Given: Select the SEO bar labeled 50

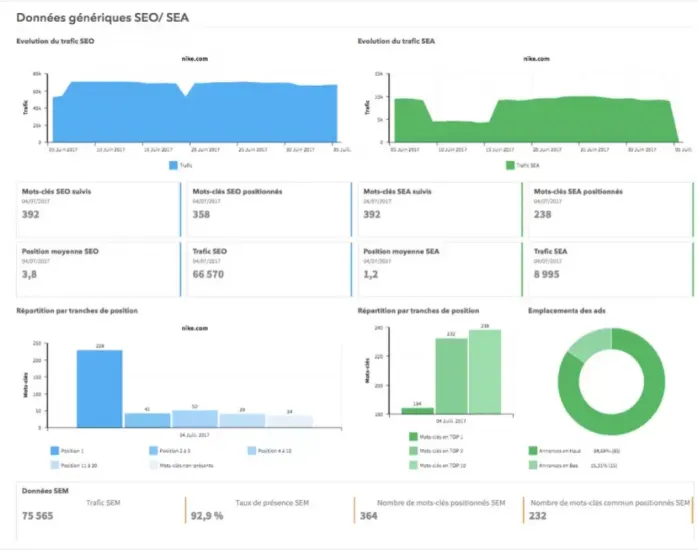Looking at the screenshot, I should coord(195,419).
